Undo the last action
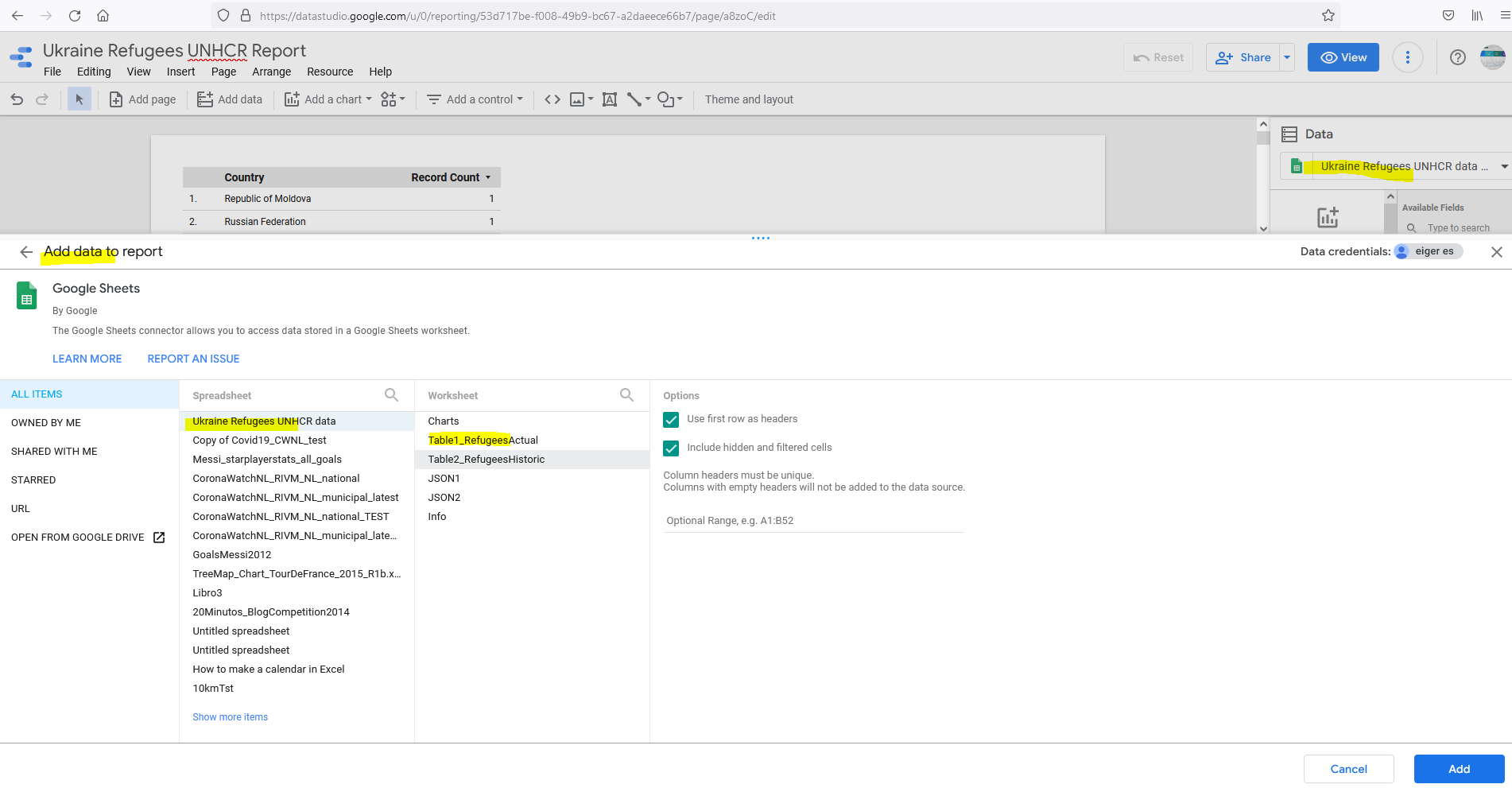The height and width of the screenshot is (788, 1512). click(17, 99)
